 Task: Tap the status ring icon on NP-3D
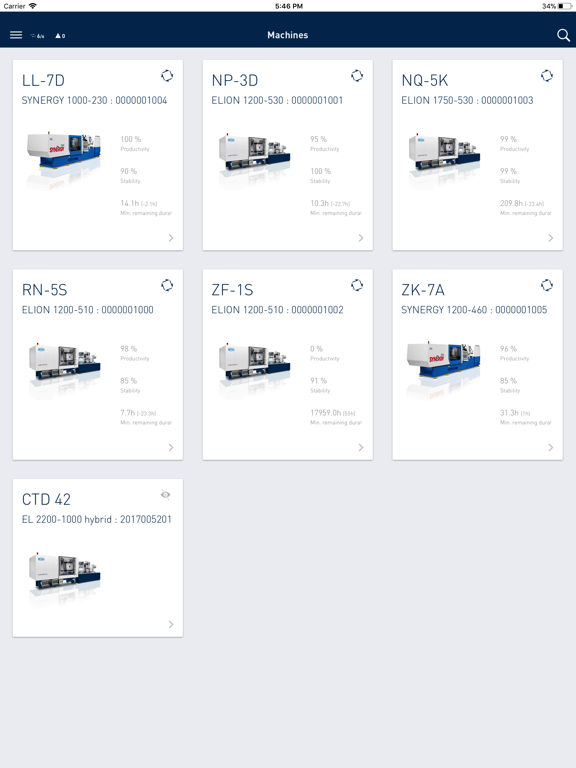coord(357,75)
